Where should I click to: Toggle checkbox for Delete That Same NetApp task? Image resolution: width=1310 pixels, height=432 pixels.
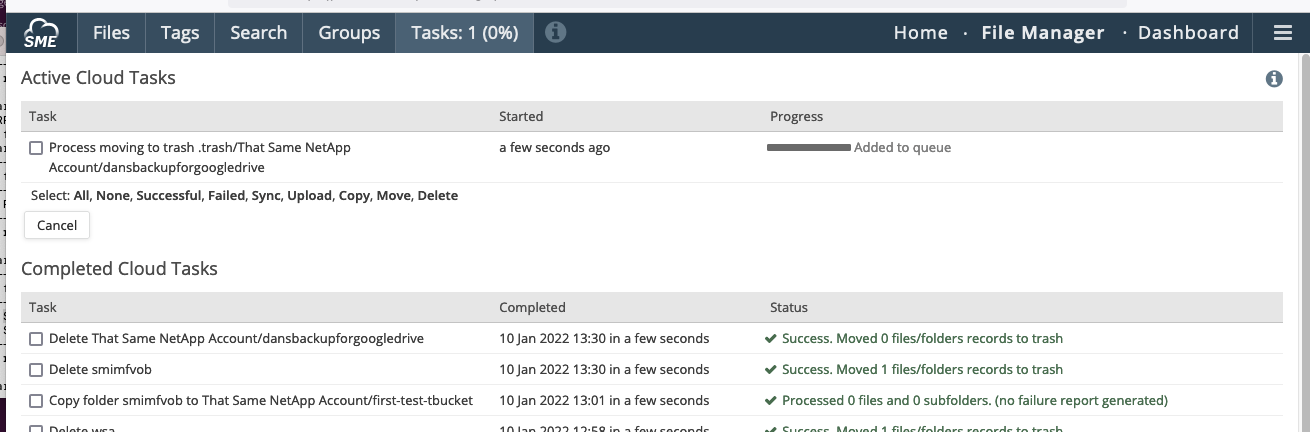[36, 339]
